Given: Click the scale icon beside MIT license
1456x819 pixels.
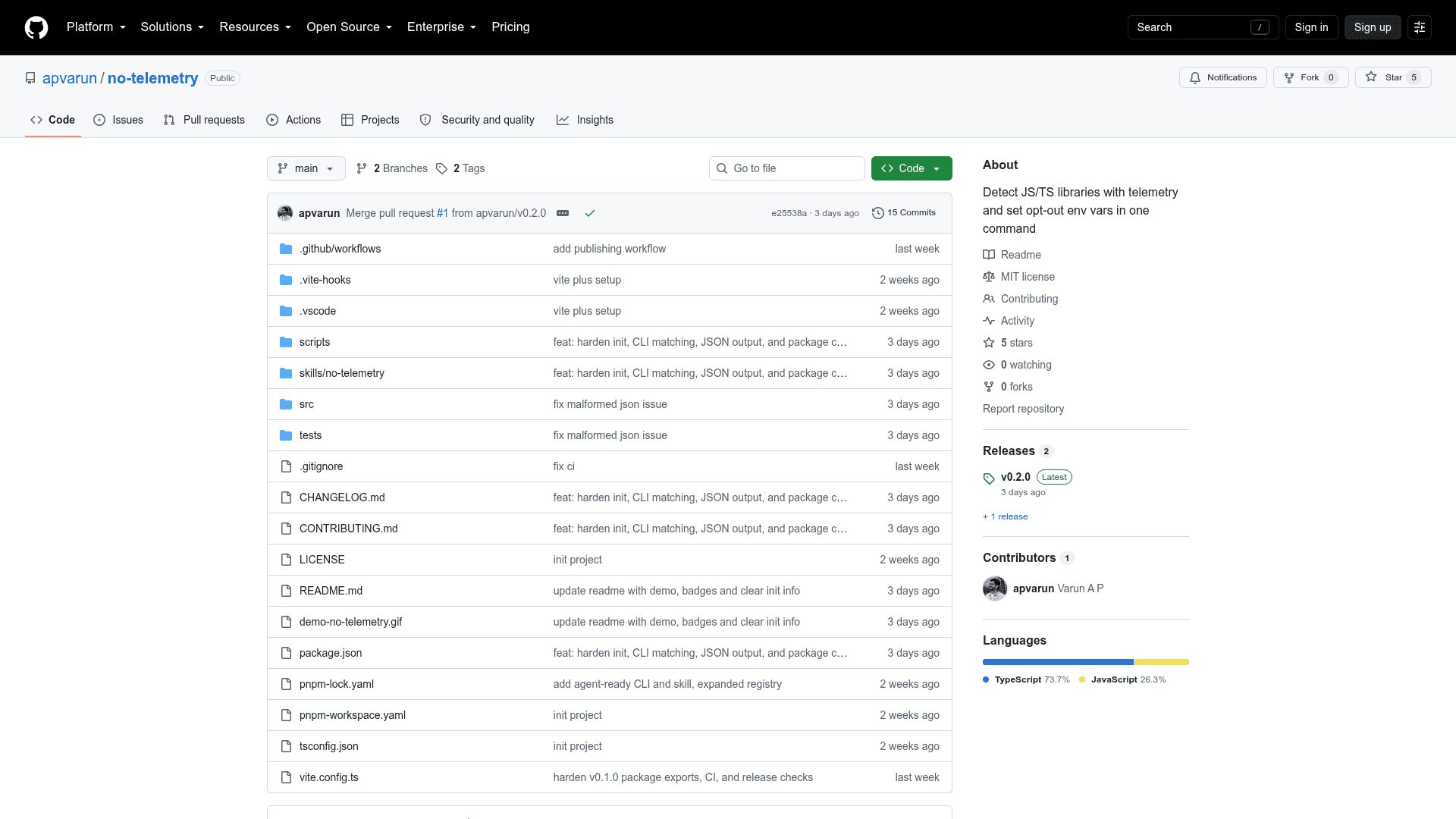Looking at the screenshot, I should click(x=989, y=277).
